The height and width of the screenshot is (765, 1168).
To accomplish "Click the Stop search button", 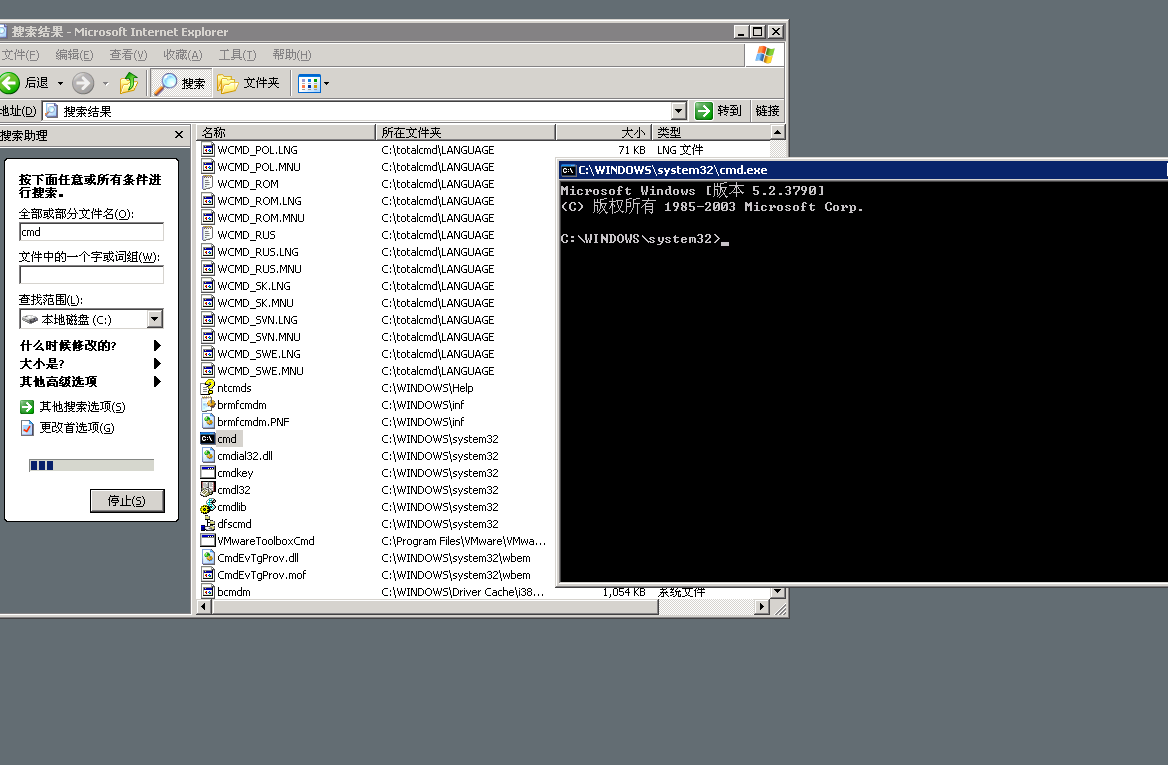I will (x=127, y=501).
